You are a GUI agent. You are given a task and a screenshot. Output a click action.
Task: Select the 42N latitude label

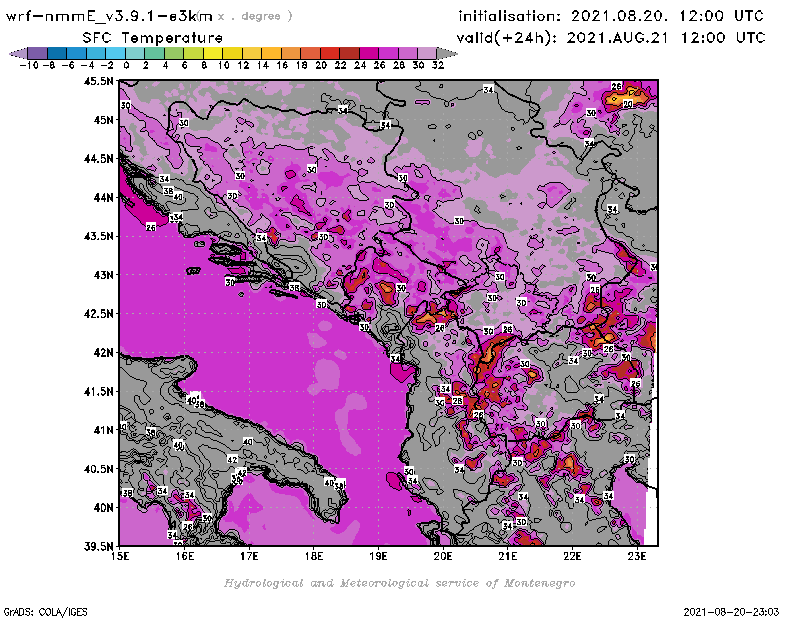[x=103, y=353]
